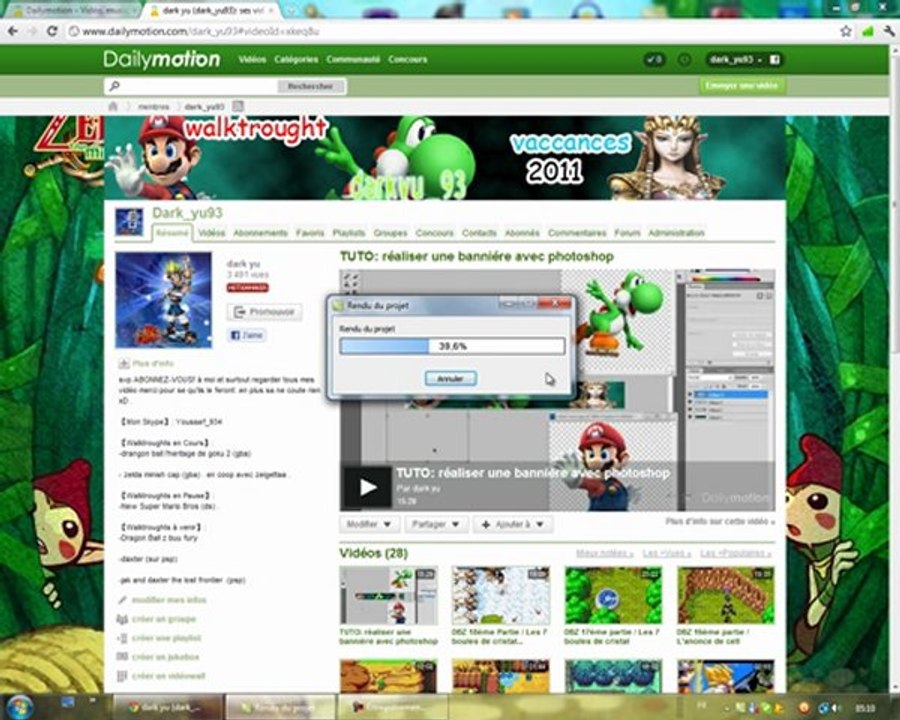Viewport: 900px width, 720px height.
Task: Open 'TUTO: réaliser une bannière' video thumbnail
Action: [389, 595]
